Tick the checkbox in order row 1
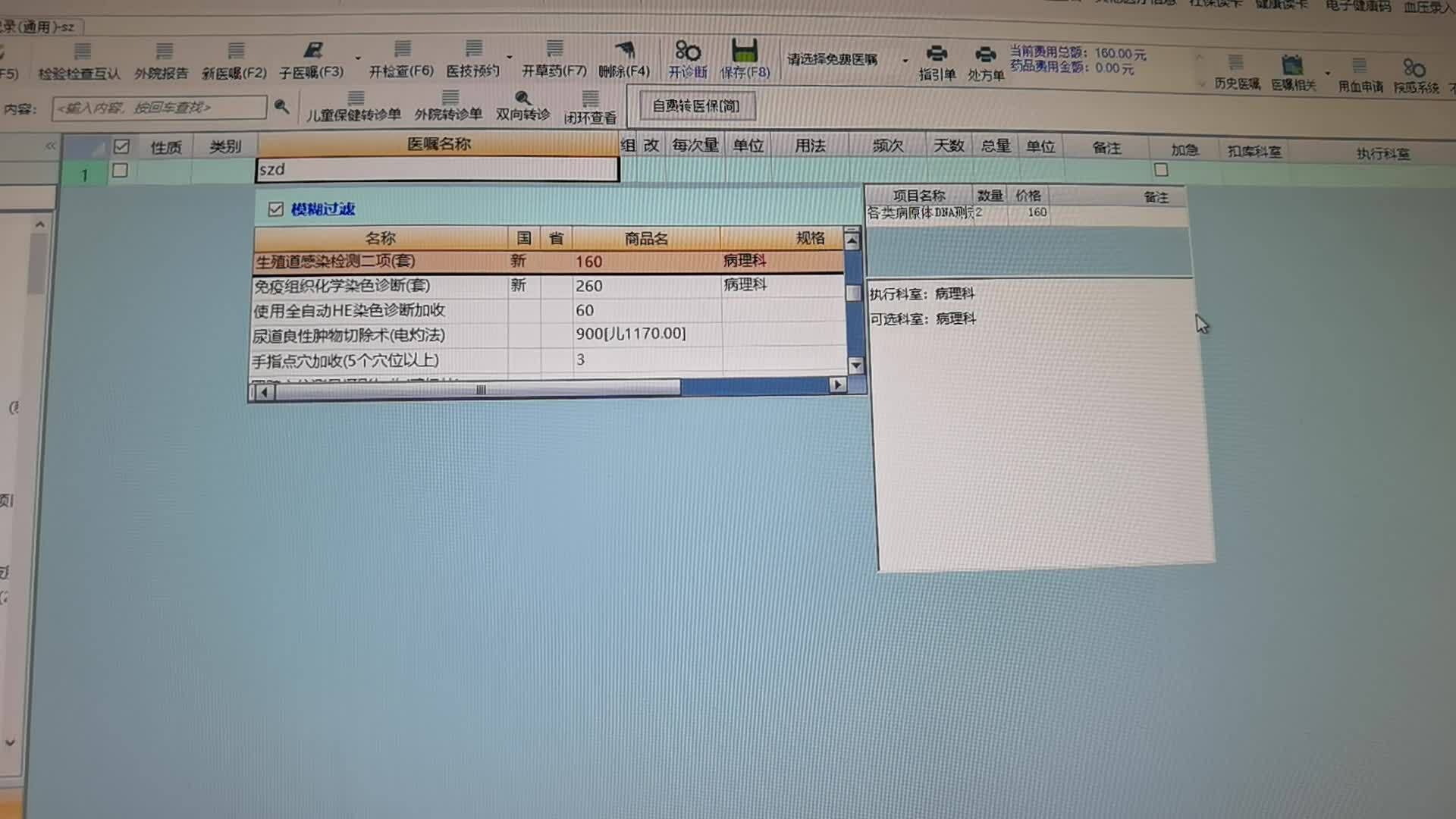Screen dimensions: 1456x819 point(120,171)
